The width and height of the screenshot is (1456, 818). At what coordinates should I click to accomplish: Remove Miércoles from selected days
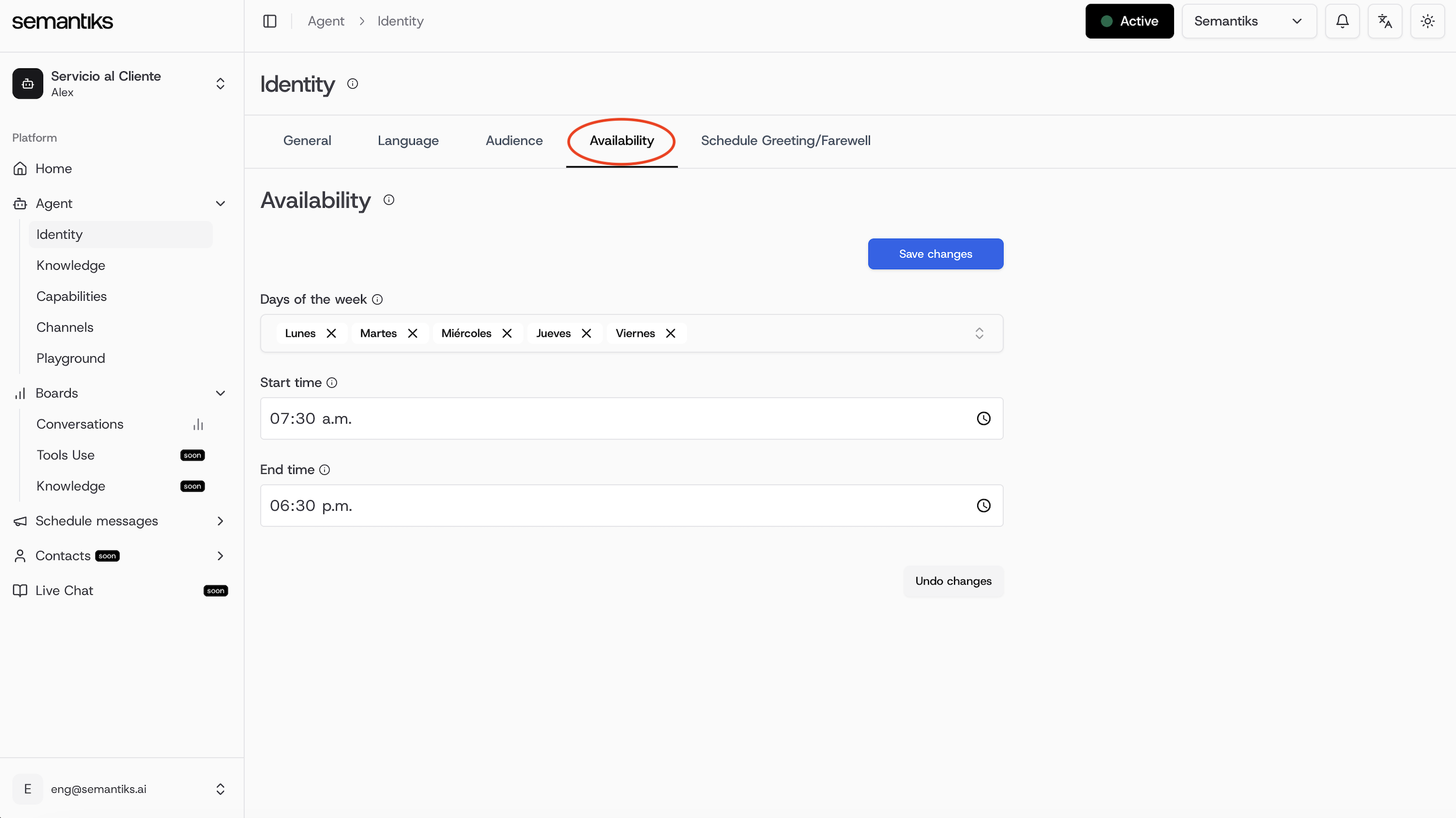(x=507, y=334)
